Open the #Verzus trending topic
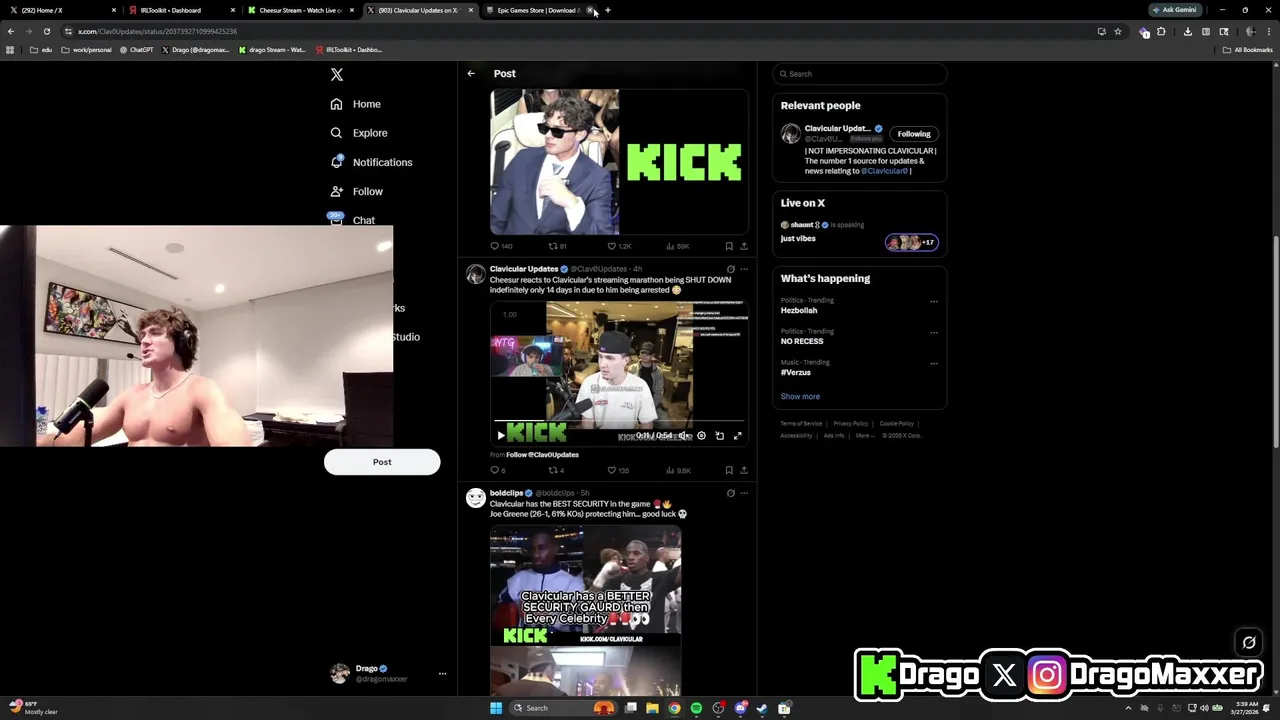This screenshot has height=720, width=1280. pos(796,373)
